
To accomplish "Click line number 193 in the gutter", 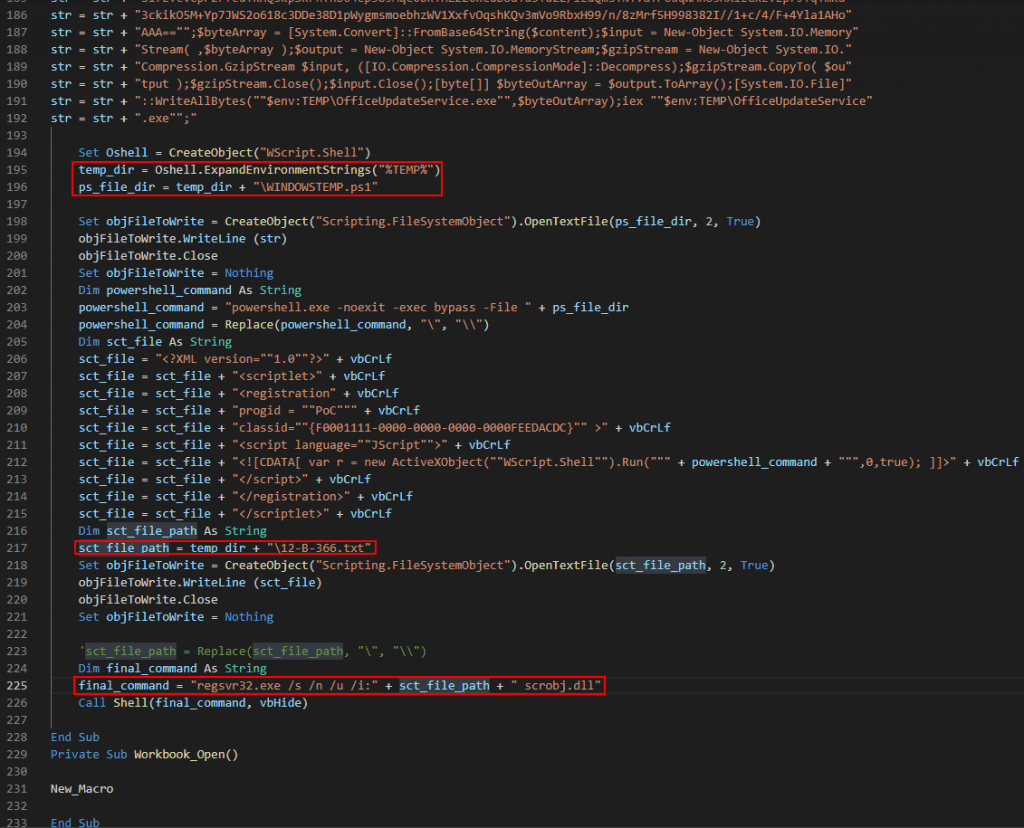I will (x=17, y=135).
